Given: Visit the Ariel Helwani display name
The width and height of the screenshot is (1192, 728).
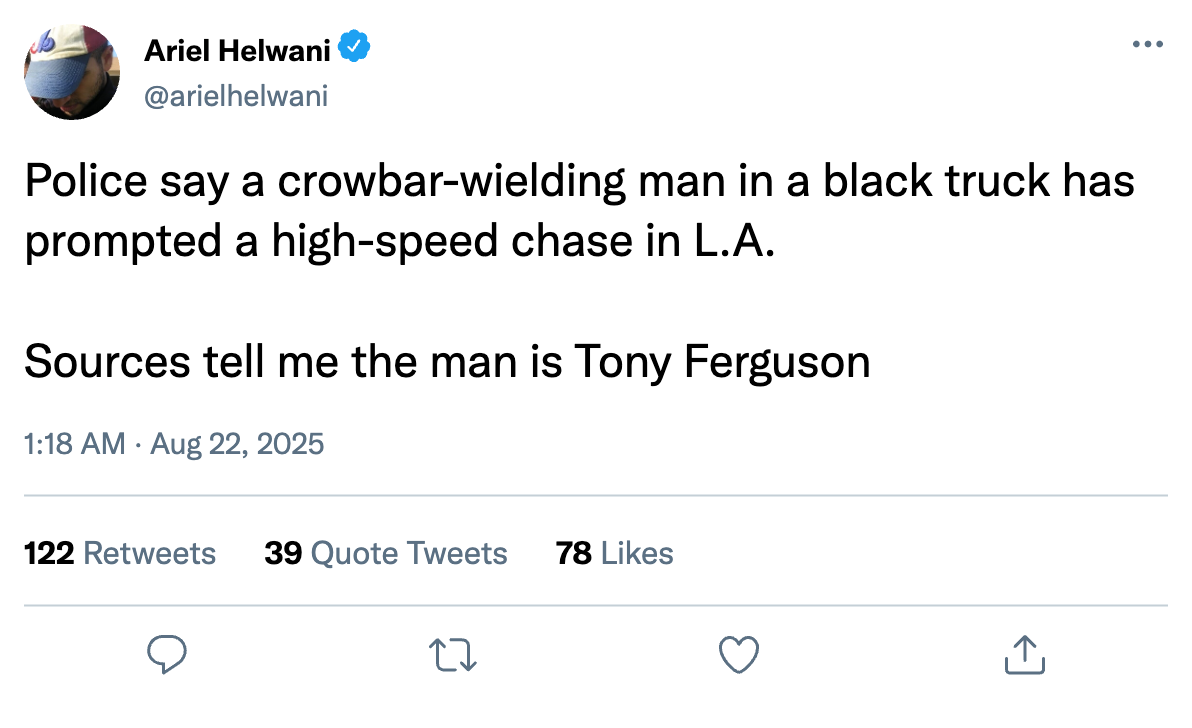Looking at the screenshot, I should coord(237,51).
